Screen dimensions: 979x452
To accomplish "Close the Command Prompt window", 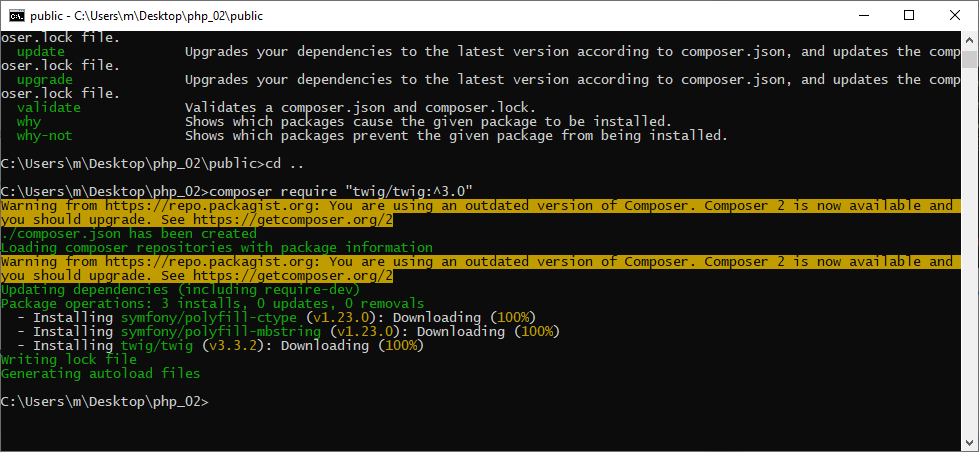I will point(955,15).
